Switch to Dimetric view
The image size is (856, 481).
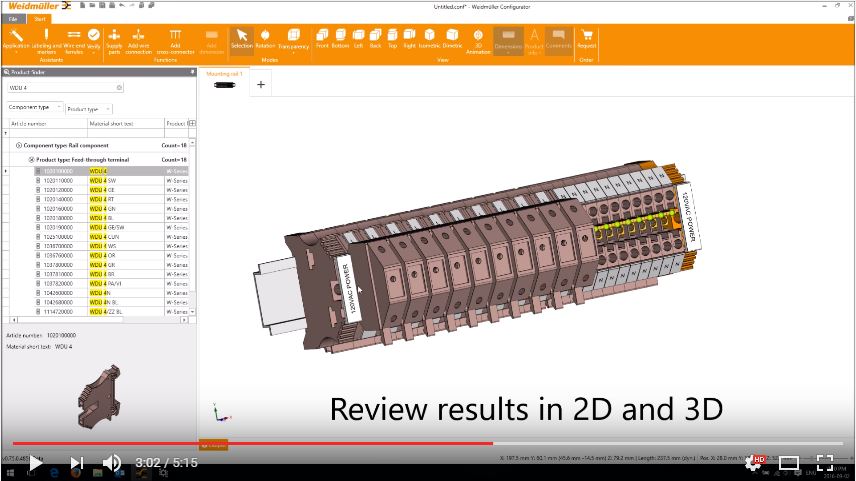coord(452,39)
